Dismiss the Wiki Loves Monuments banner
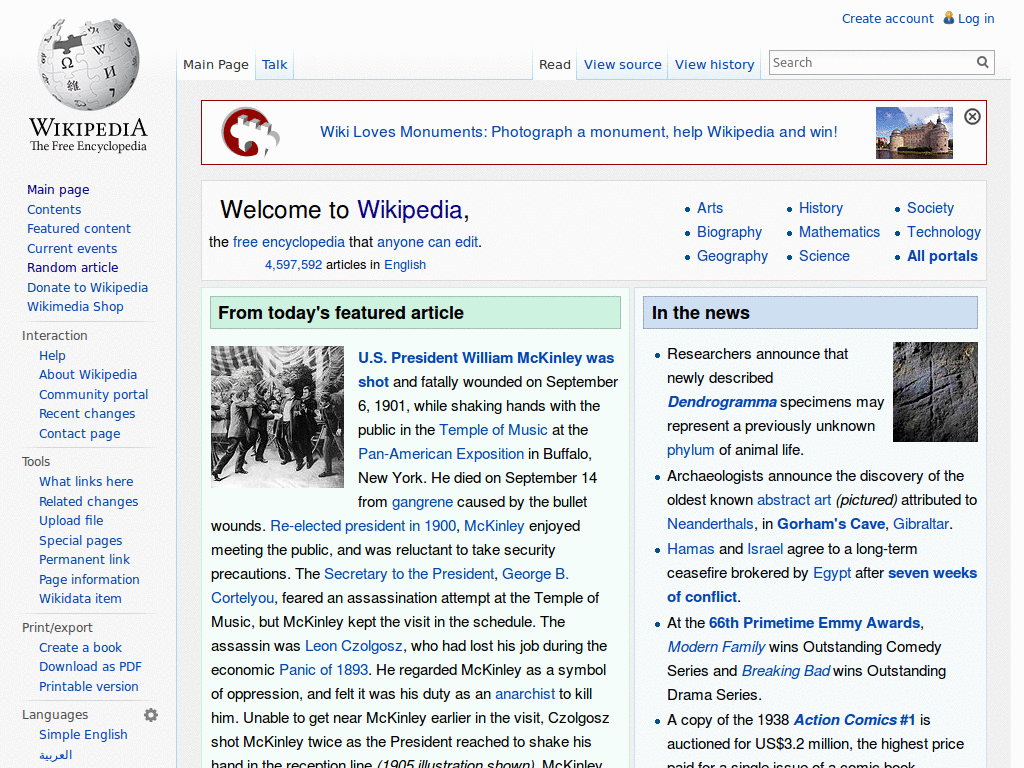1024x768 pixels. click(x=972, y=116)
